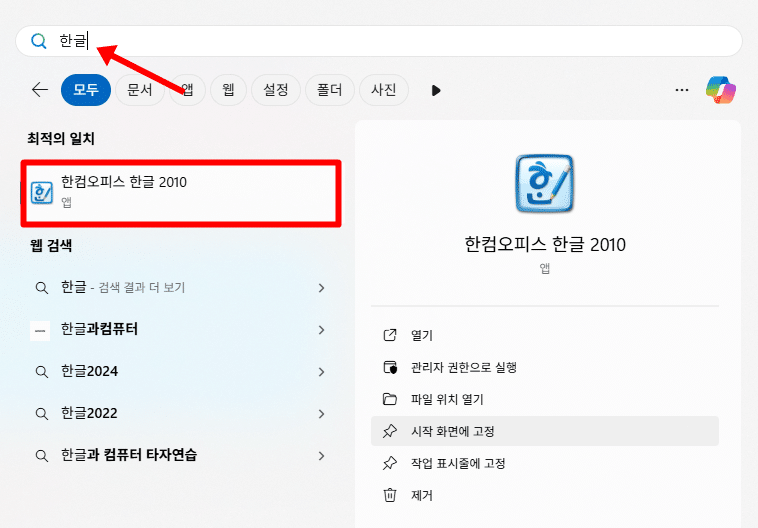This screenshot has height=528, width=758.
Task: Select '한글과 컴퓨터 타자연습' suggestion
Action: 181,455
